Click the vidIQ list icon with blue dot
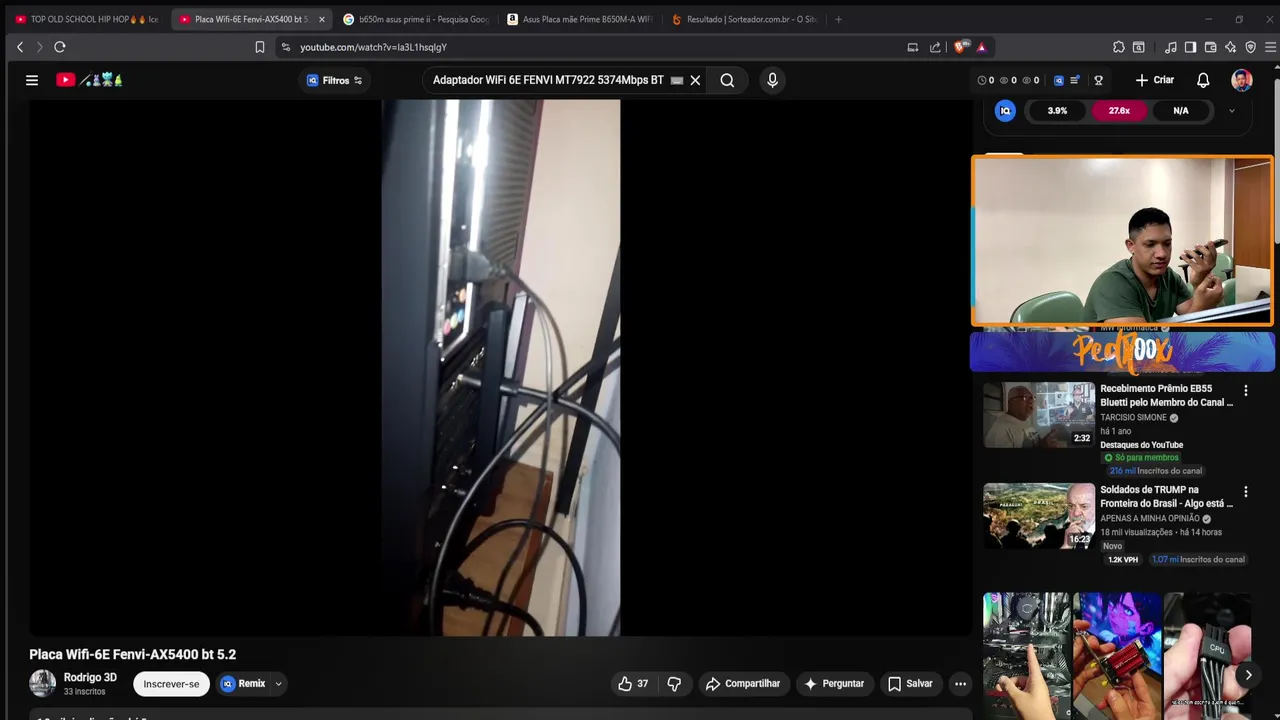Viewport: 1280px width, 720px height. [x=1074, y=80]
